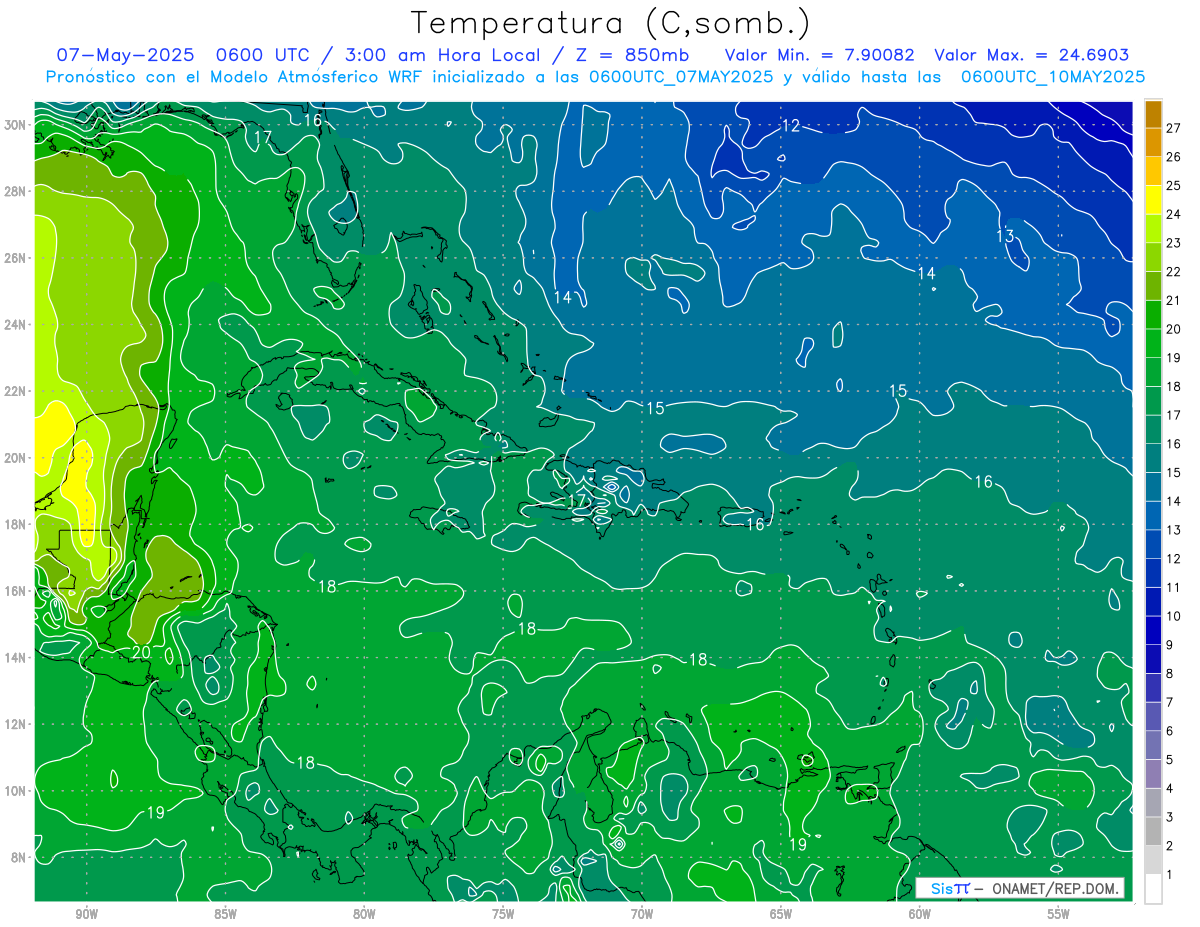
Task: Click the "16N" latitude axis label
Action: tap(15, 591)
